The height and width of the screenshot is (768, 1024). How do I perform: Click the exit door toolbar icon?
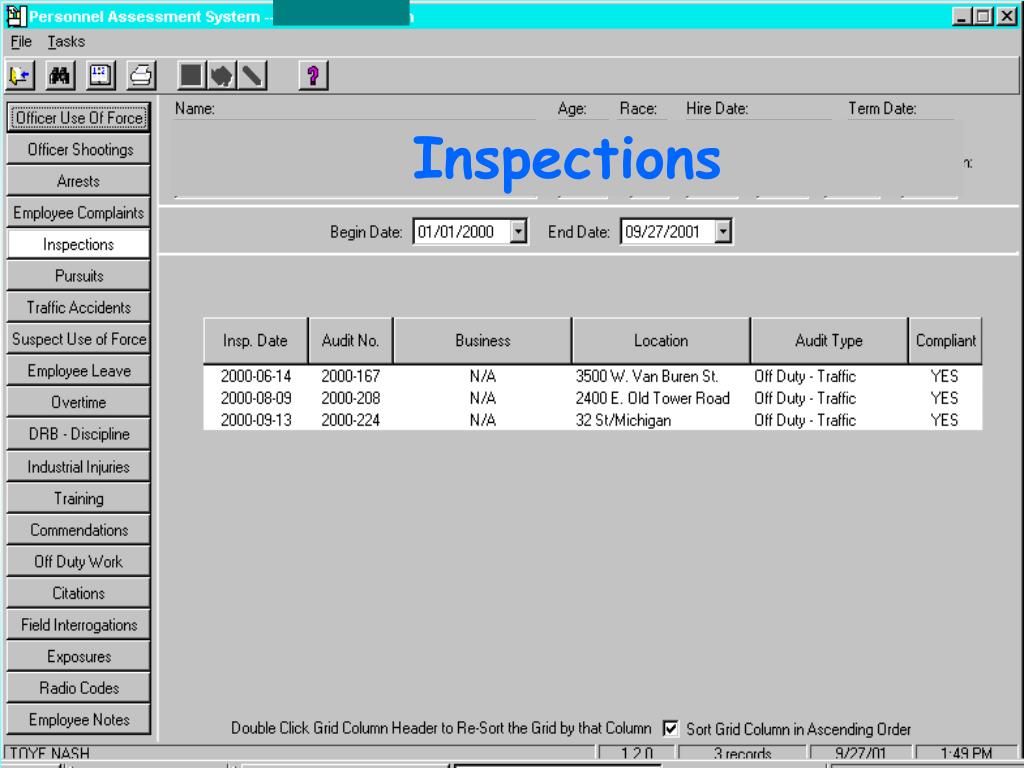[x=20, y=76]
